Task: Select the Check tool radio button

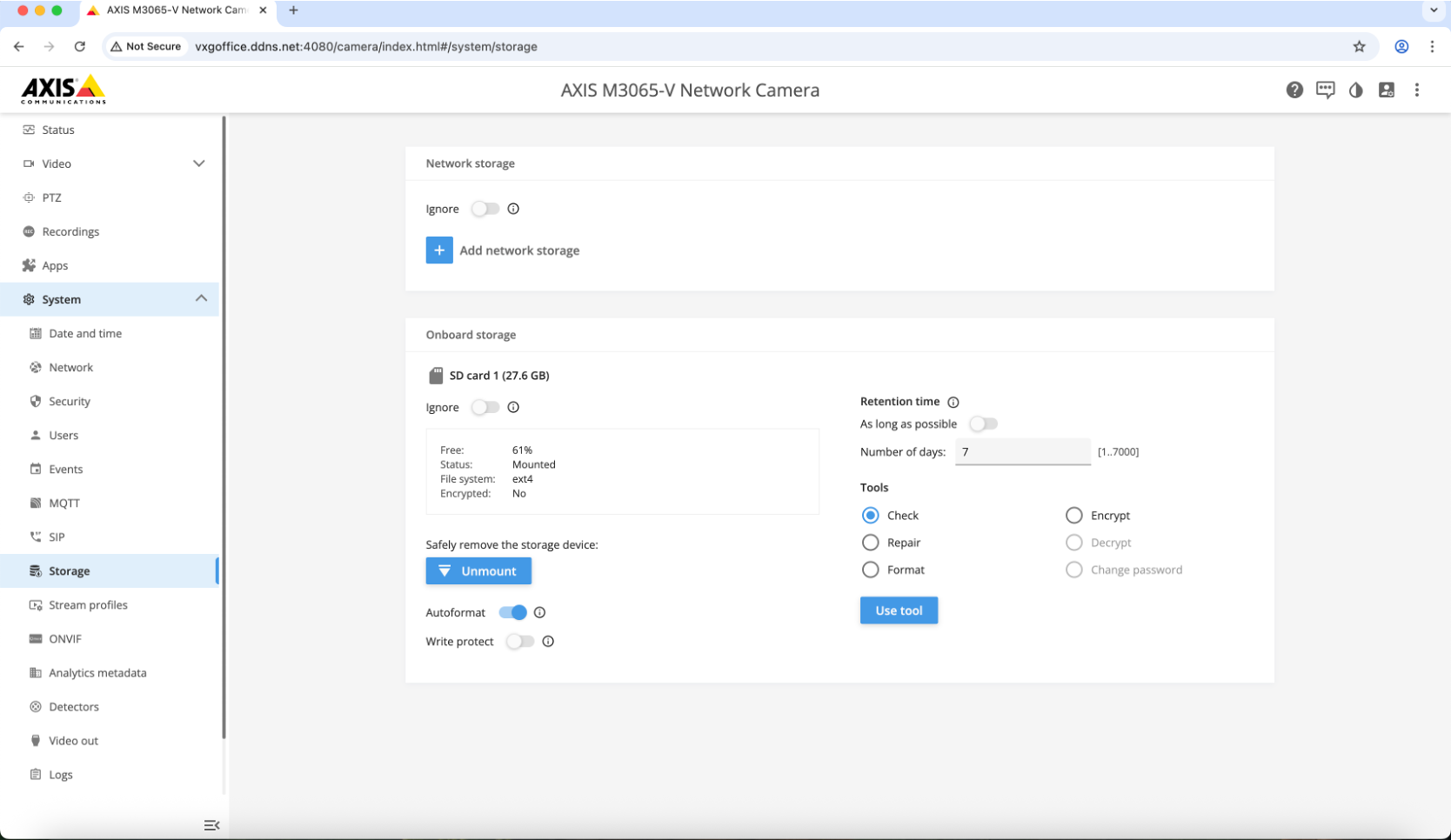Action: pyautogui.click(x=870, y=516)
